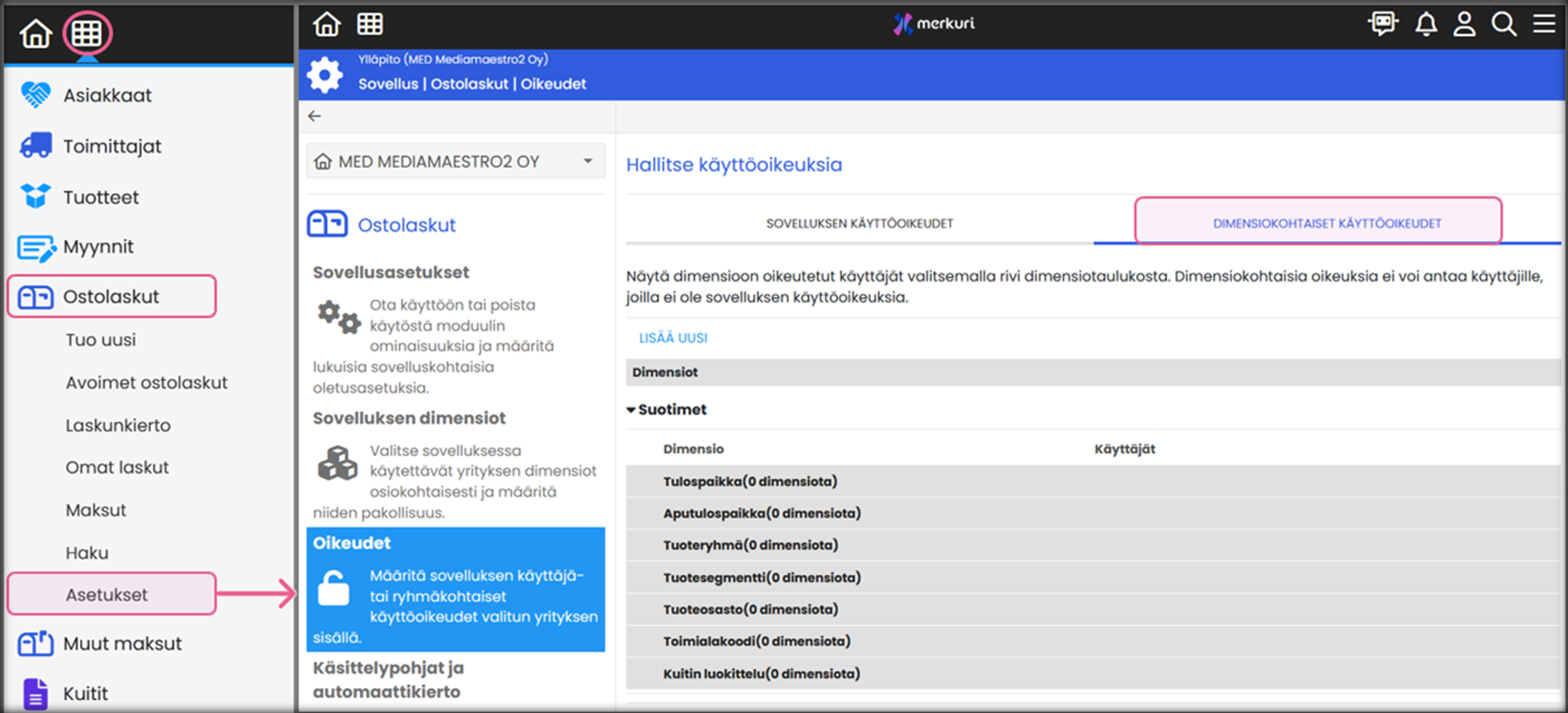
Task: Open Asetukset under Ostolaskut
Action: [x=106, y=595]
